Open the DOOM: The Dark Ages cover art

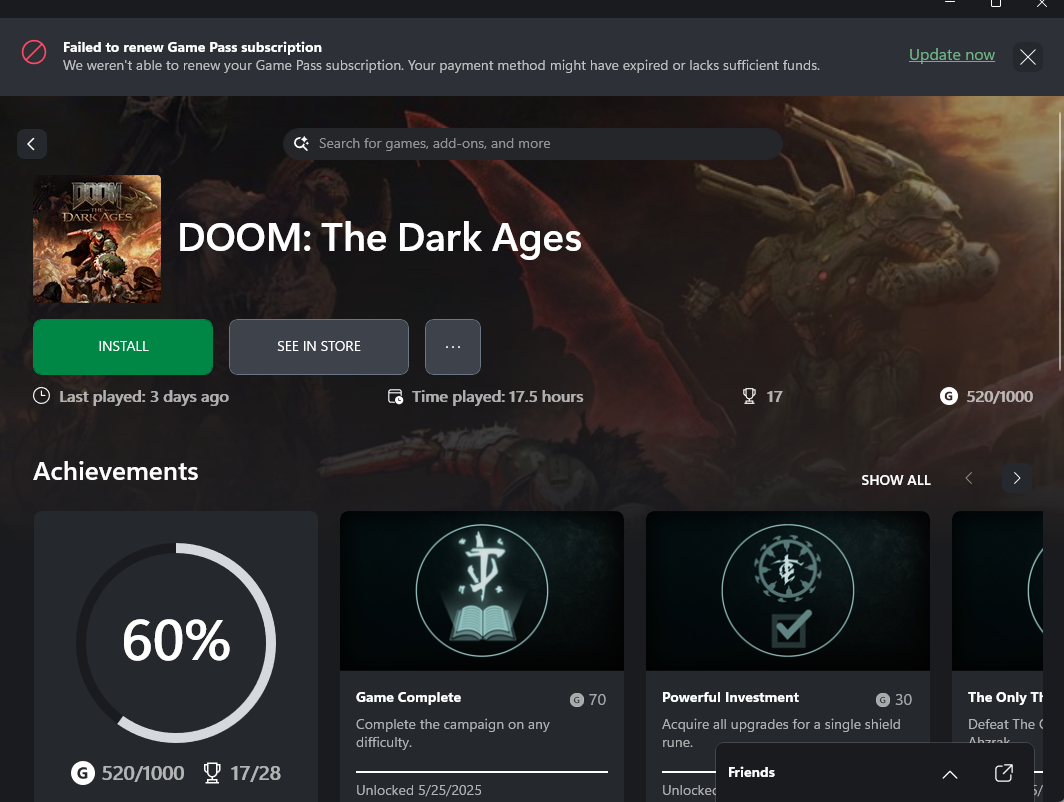[97, 239]
